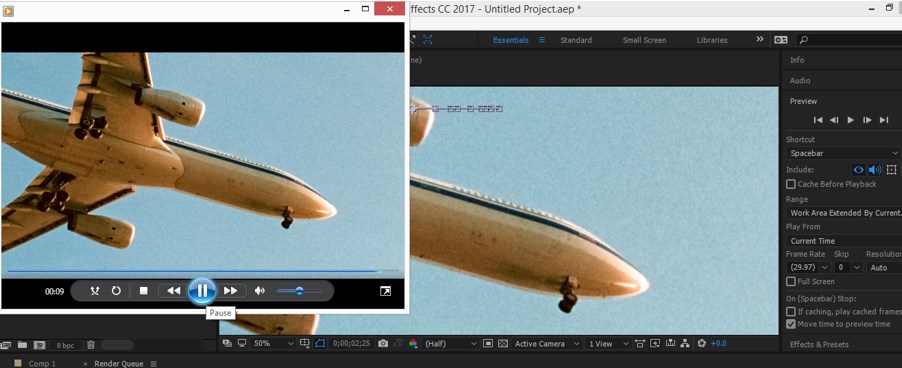Show channel and color management settings
Viewport: 902px width, 368px height.
(x=413, y=343)
